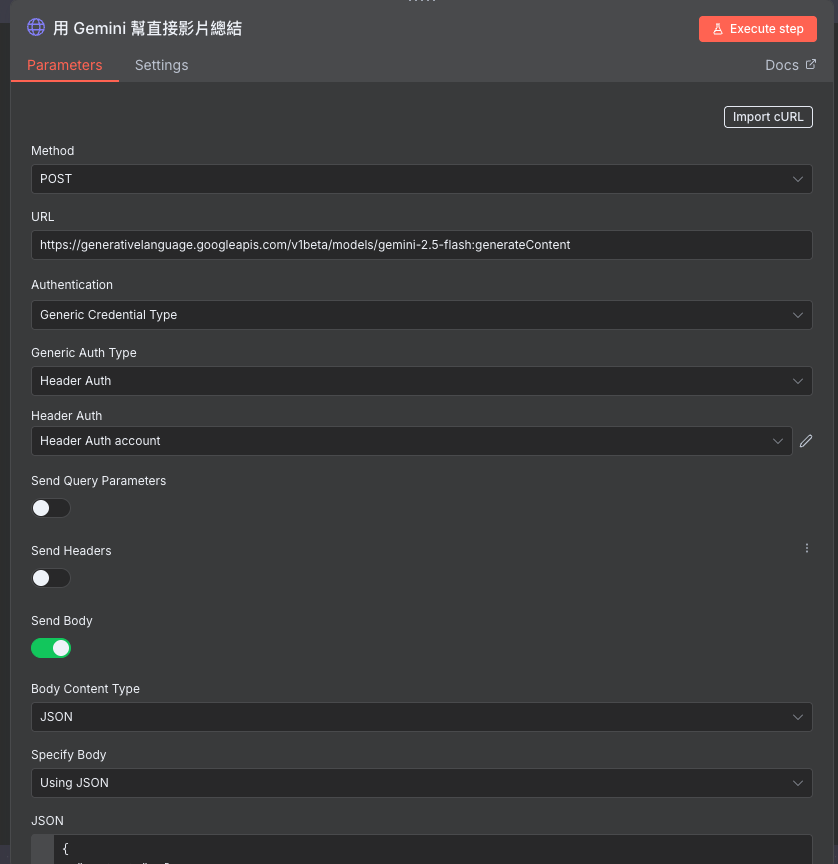Open the Header Auth account dropdown

click(x=412, y=441)
